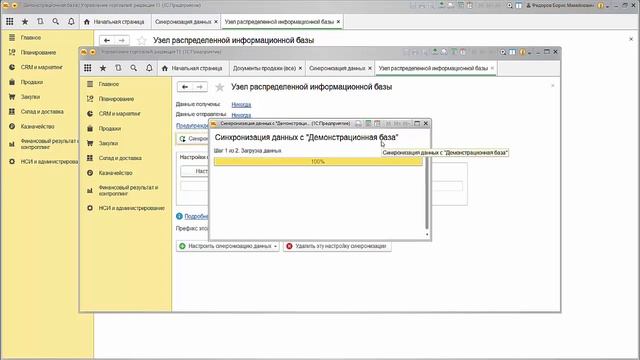This screenshot has width=640, height=360.
Task: Open Планирование in inner window sidebar
Action: click(x=116, y=99)
